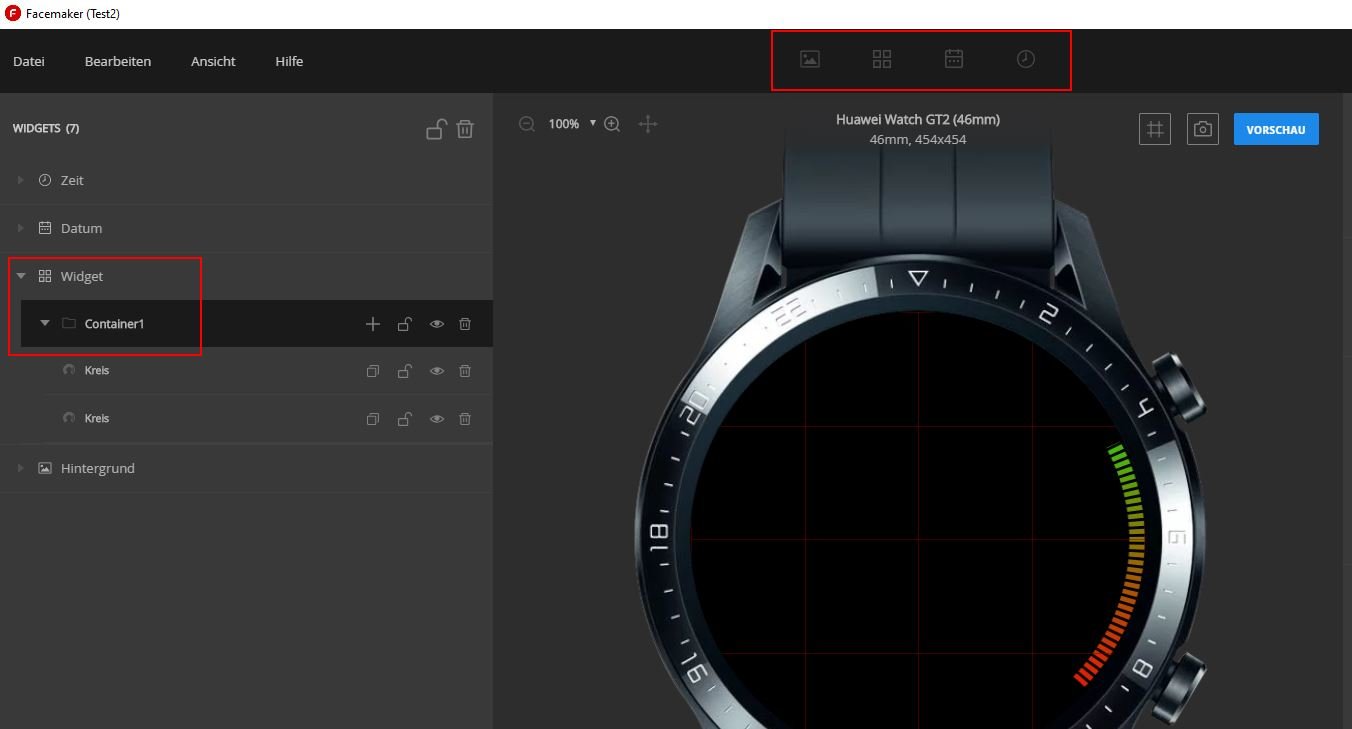Toggle the lock on Container1
The height and width of the screenshot is (729, 1352).
tap(404, 324)
